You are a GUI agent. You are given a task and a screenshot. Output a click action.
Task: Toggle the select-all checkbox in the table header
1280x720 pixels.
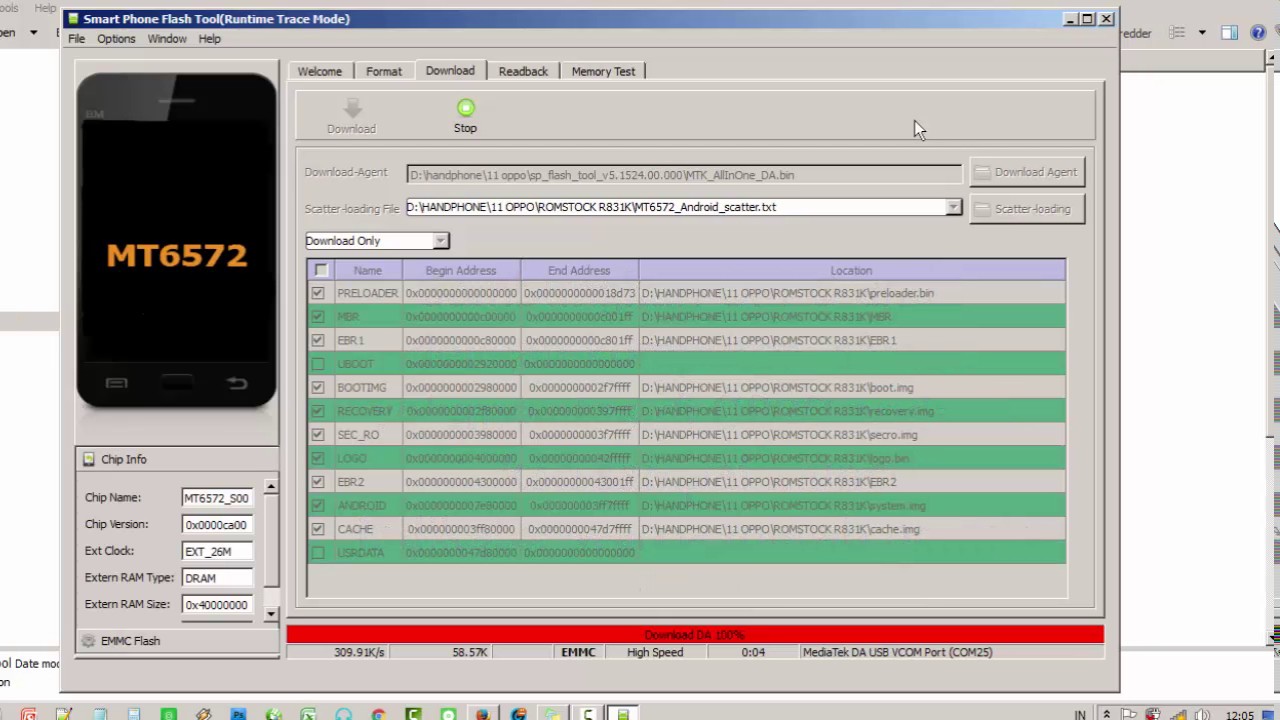321,270
